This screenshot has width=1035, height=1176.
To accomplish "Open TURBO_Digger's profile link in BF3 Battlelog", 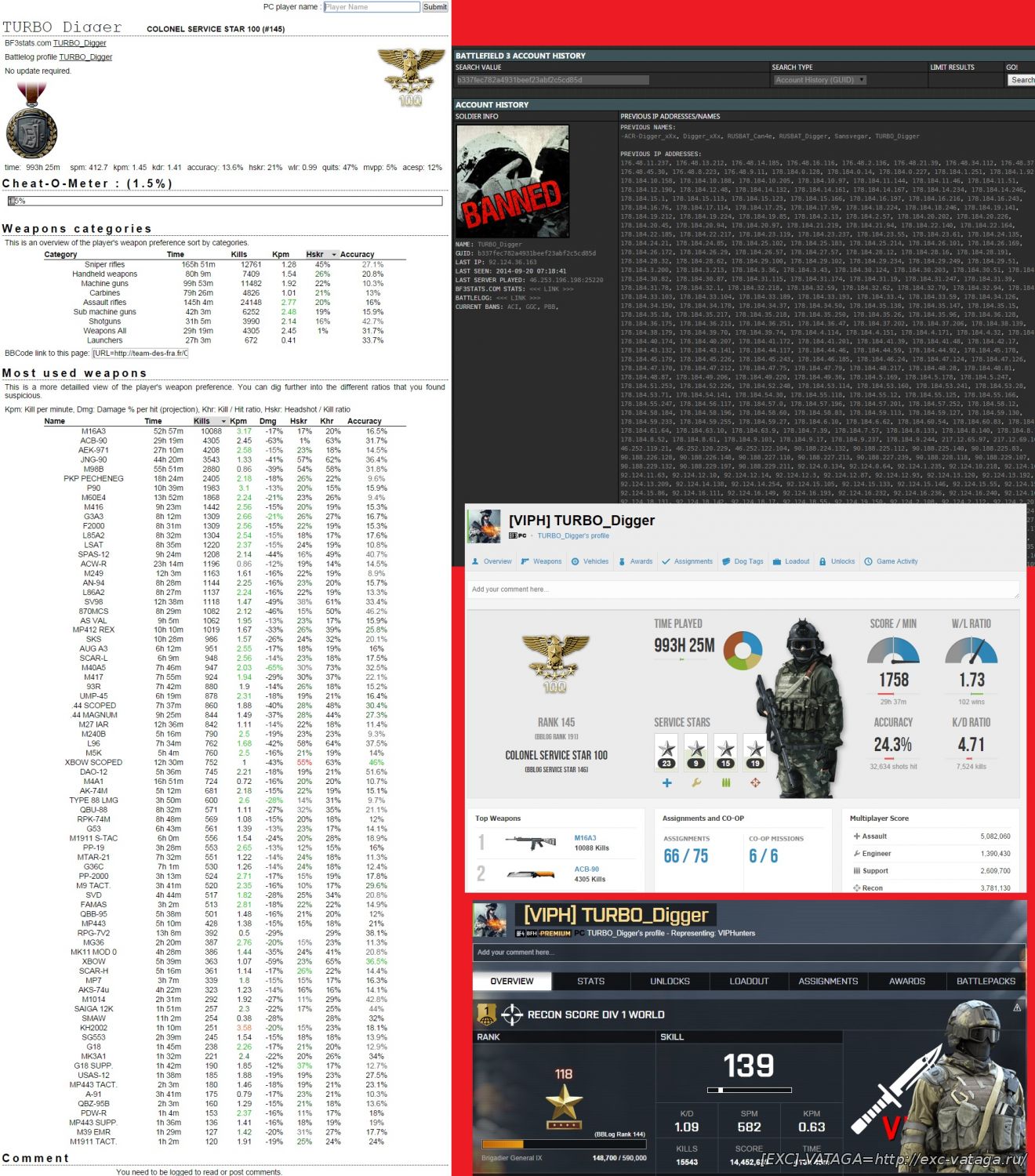I will pyautogui.click(x=573, y=536).
